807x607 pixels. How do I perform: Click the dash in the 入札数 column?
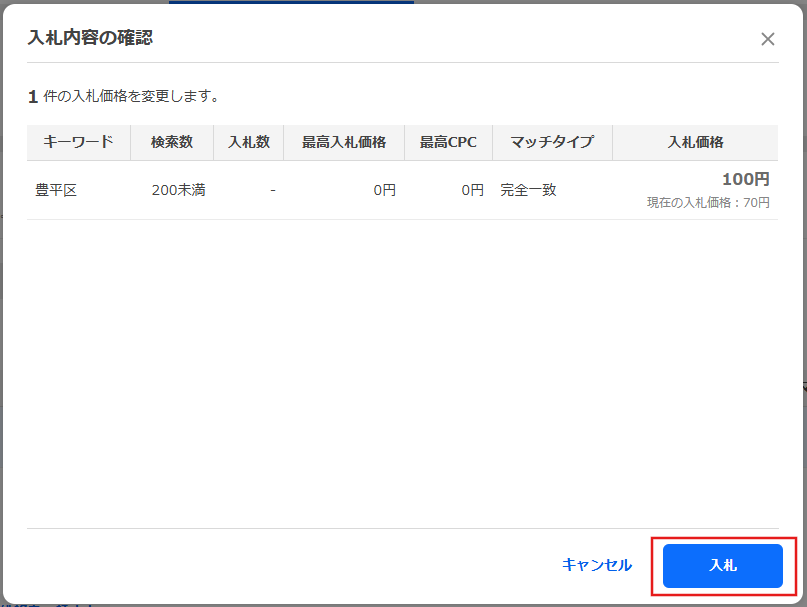point(272,190)
